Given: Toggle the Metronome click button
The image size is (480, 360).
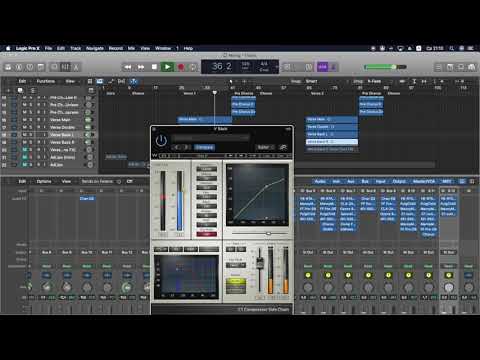Looking at the screenshot, I should click(333, 67).
